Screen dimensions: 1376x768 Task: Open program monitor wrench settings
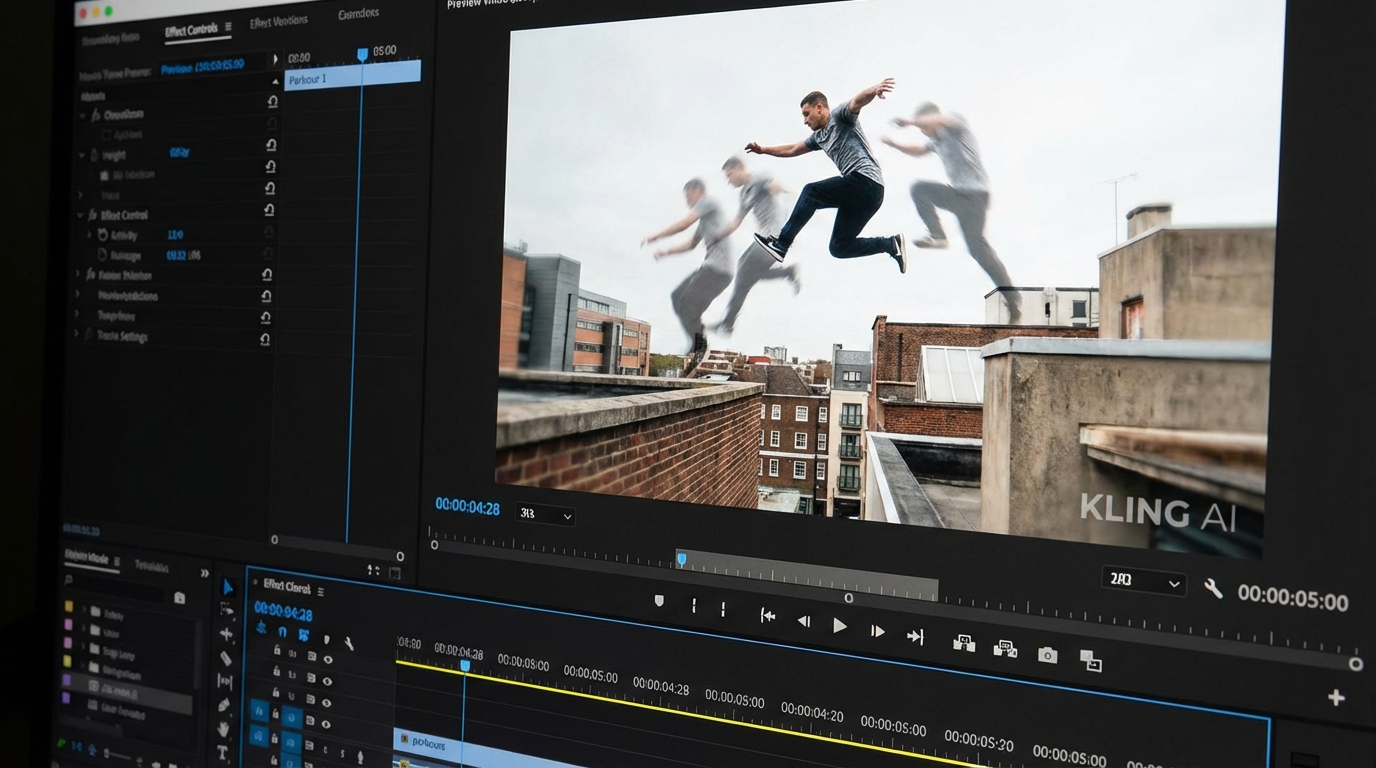pyautogui.click(x=1213, y=588)
